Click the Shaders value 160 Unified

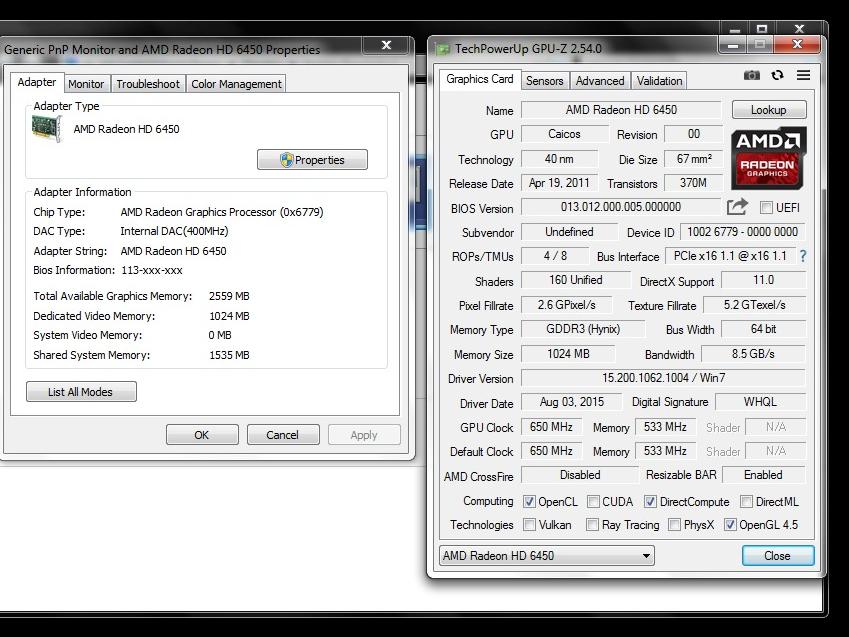point(576,280)
